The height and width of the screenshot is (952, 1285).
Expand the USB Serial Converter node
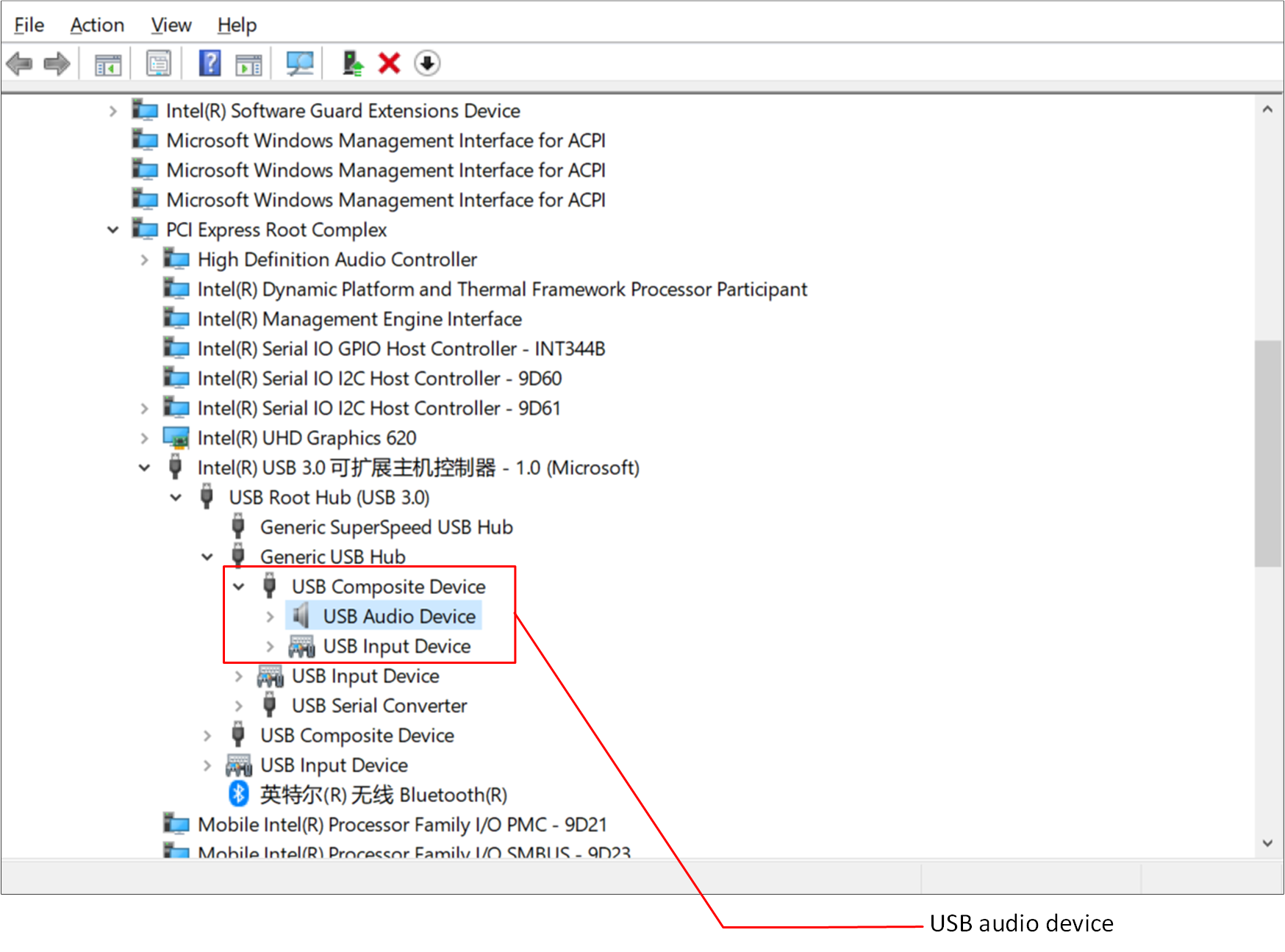tap(238, 706)
